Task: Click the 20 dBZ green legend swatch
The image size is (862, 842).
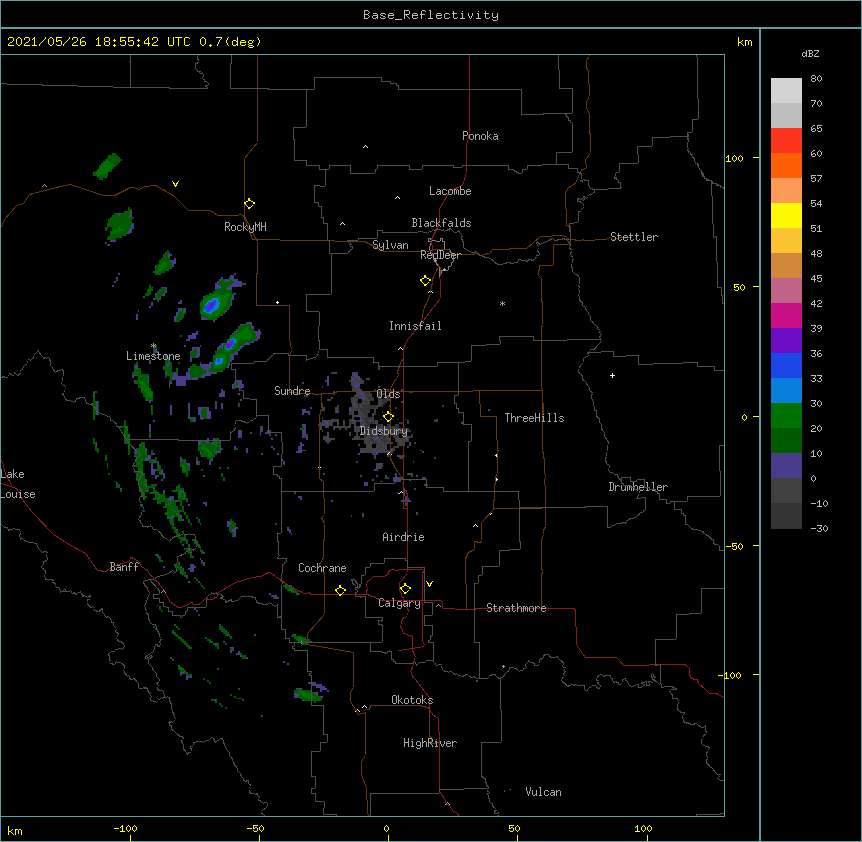Action: coord(786,416)
